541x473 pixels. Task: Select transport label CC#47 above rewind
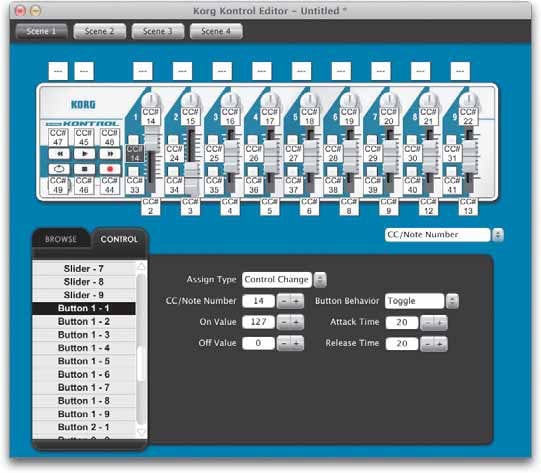tap(58, 138)
